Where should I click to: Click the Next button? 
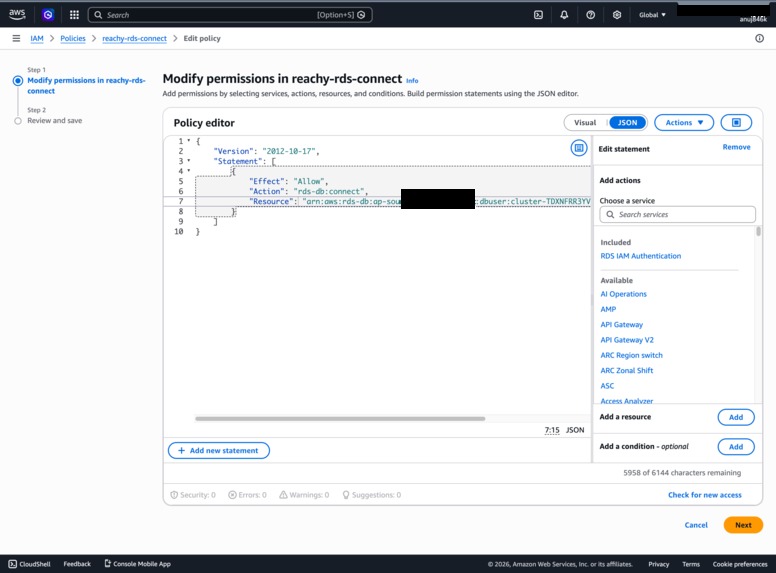coord(743,525)
